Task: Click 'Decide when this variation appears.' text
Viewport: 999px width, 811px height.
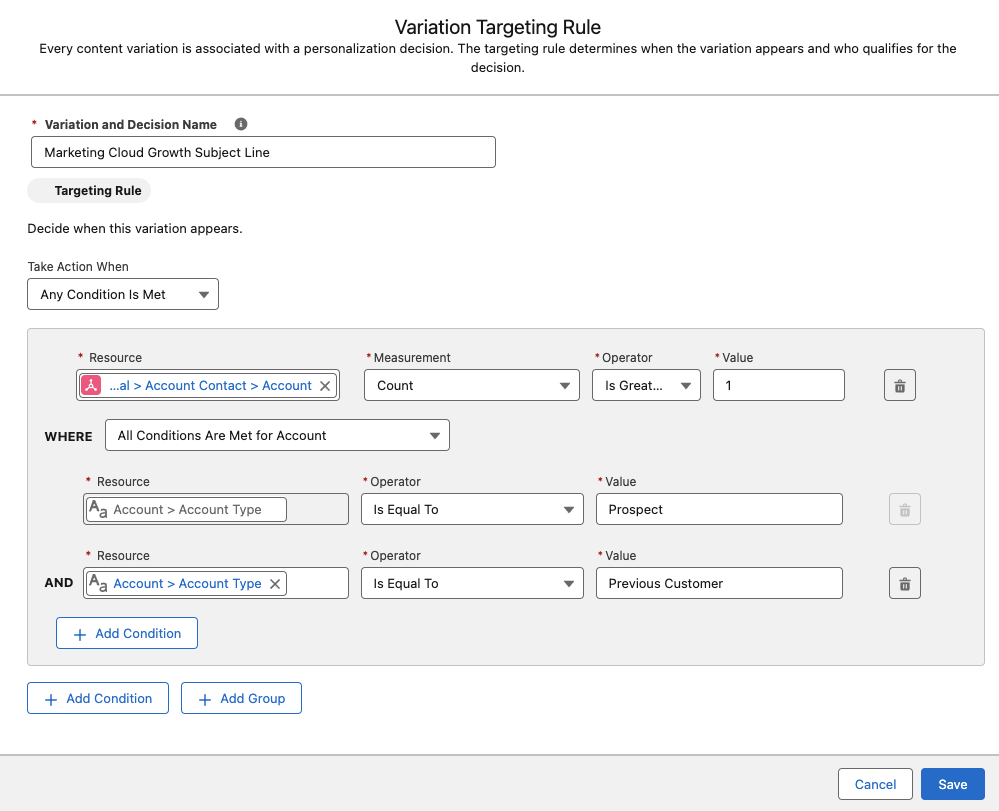Action: 135,229
